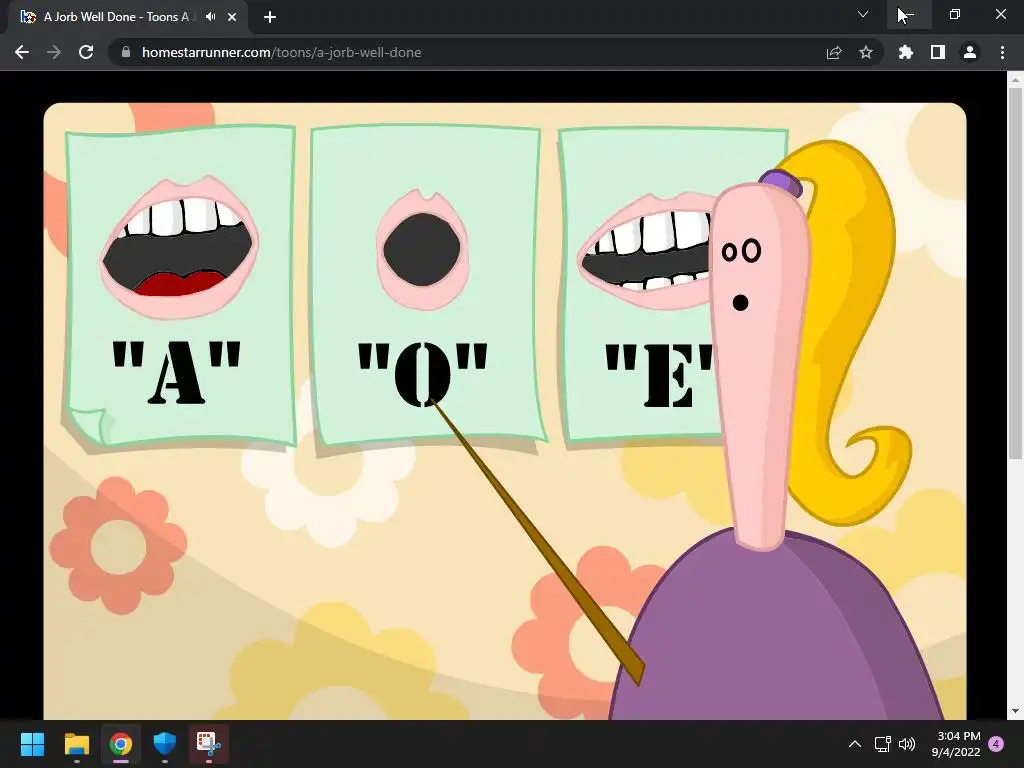Share this page icon
Screen dimensions: 1024x768
834,52
